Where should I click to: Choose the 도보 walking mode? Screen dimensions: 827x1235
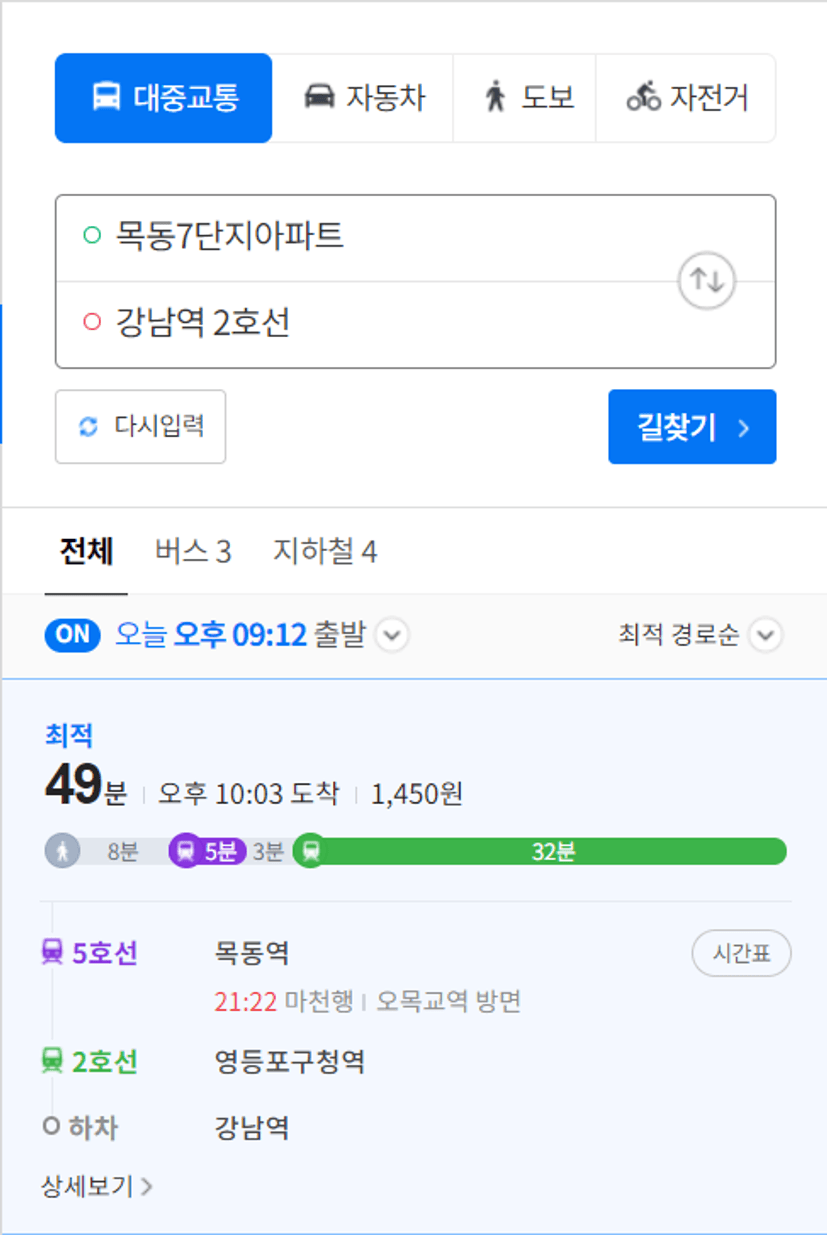pyautogui.click(x=525, y=98)
